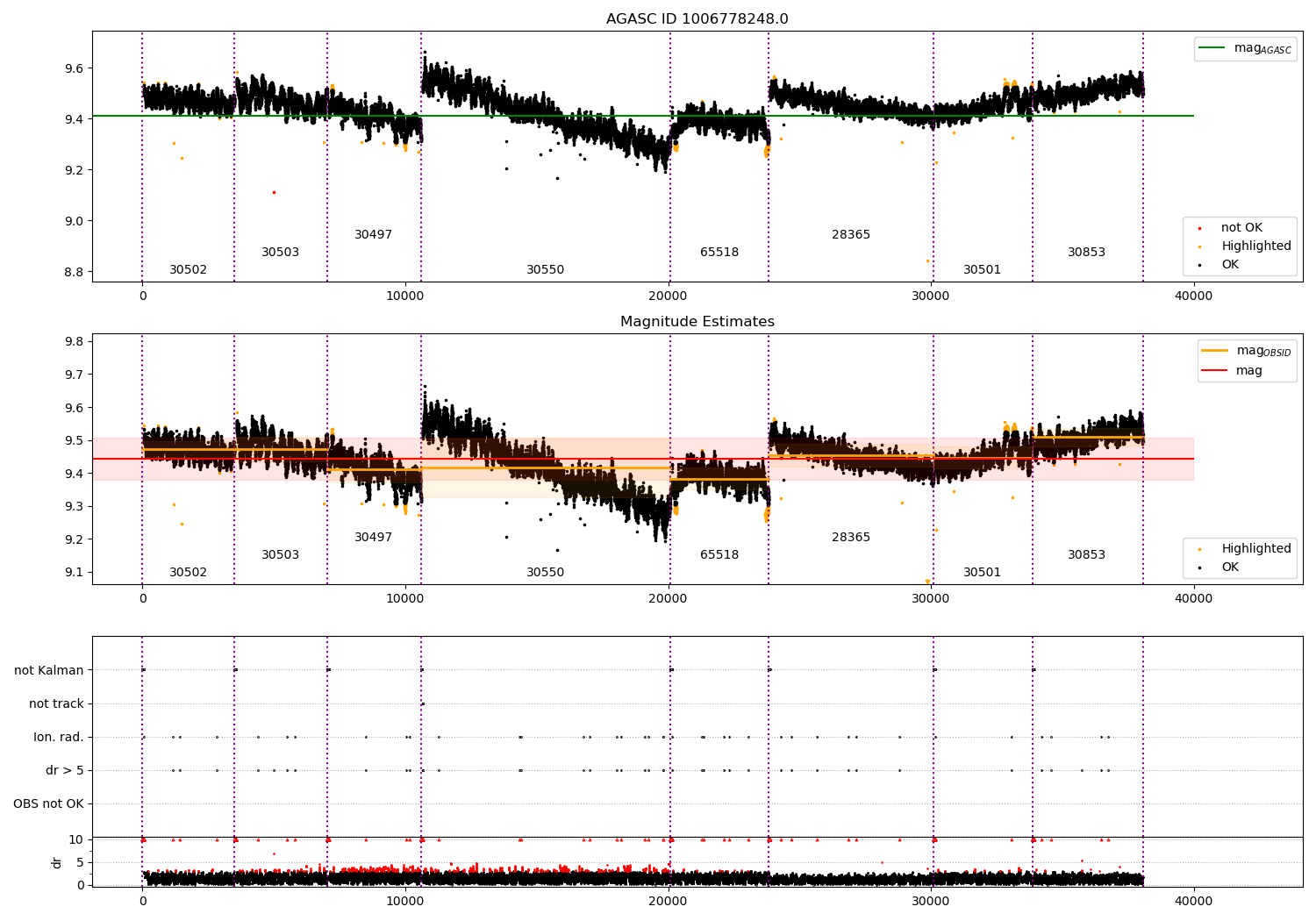Click label 30497 in the Magnitude Estimates plot

[x=373, y=538]
